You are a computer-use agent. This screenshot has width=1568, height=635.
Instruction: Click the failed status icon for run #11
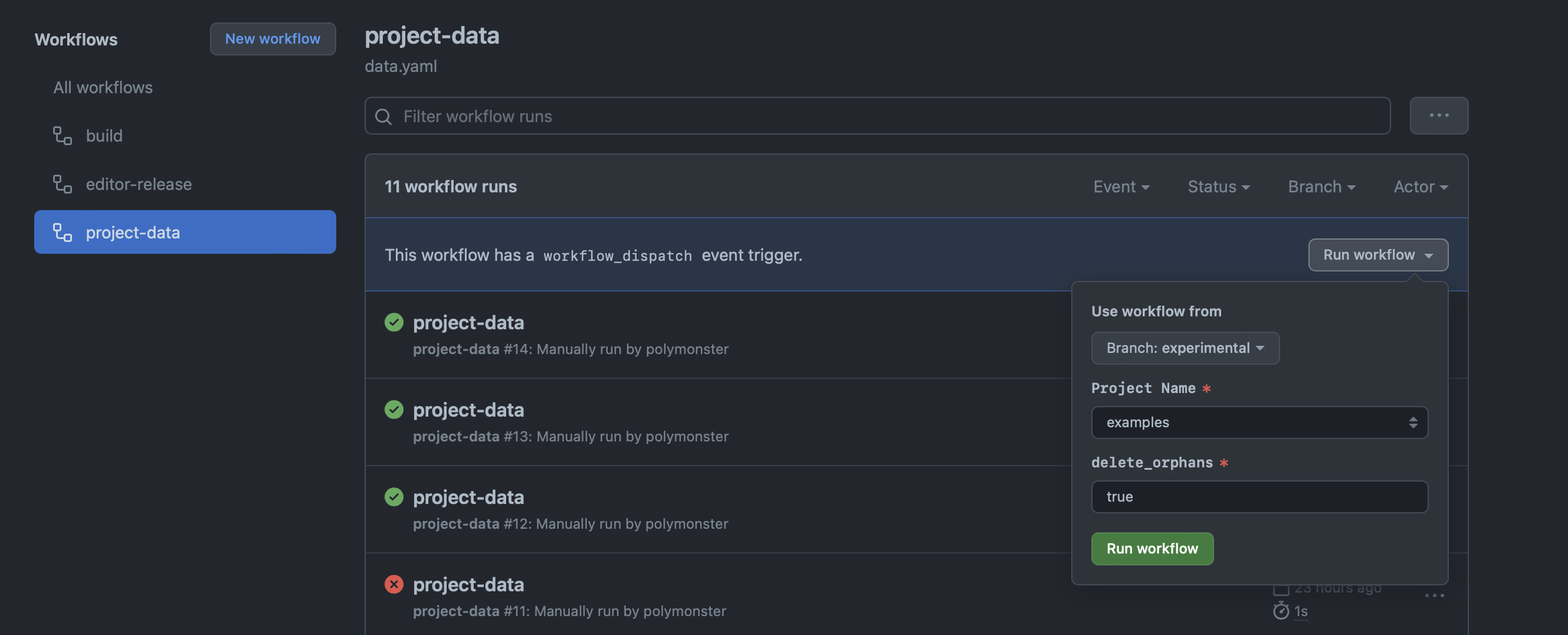tap(394, 584)
